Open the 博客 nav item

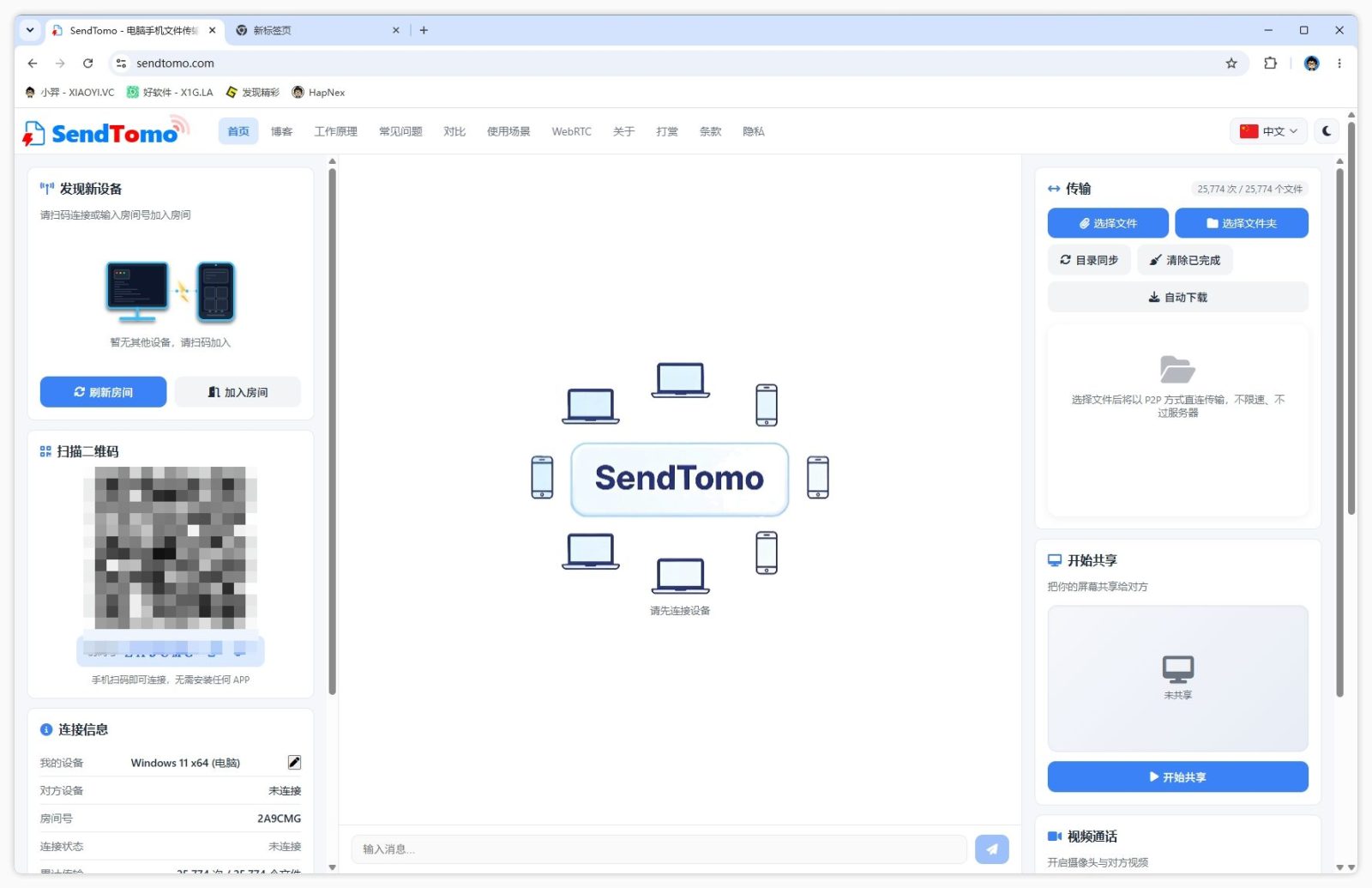(281, 131)
